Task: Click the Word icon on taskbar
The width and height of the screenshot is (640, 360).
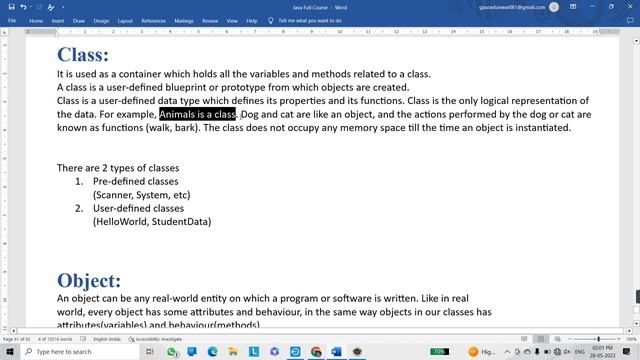Action: pos(336,351)
